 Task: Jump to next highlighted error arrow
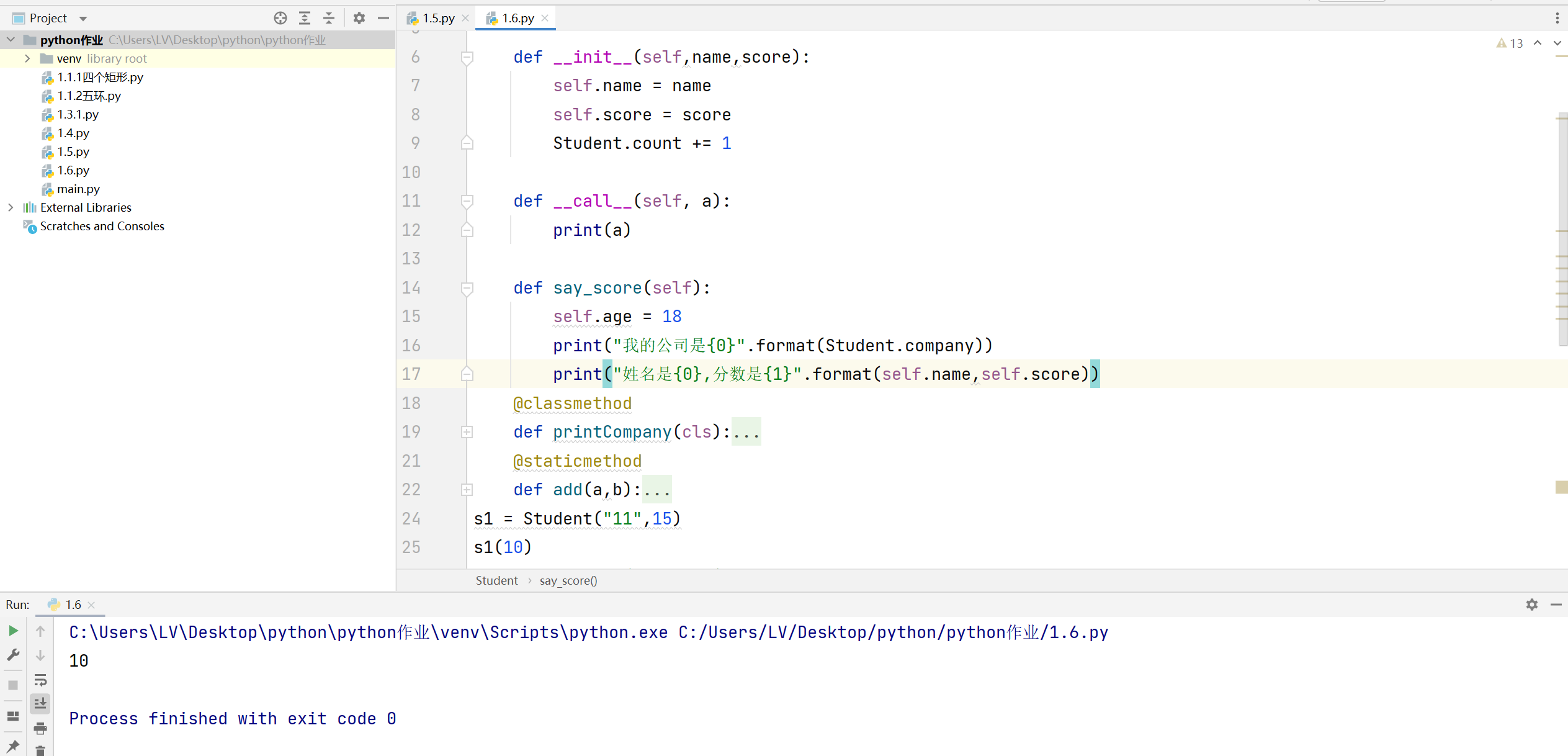click(x=1557, y=43)
